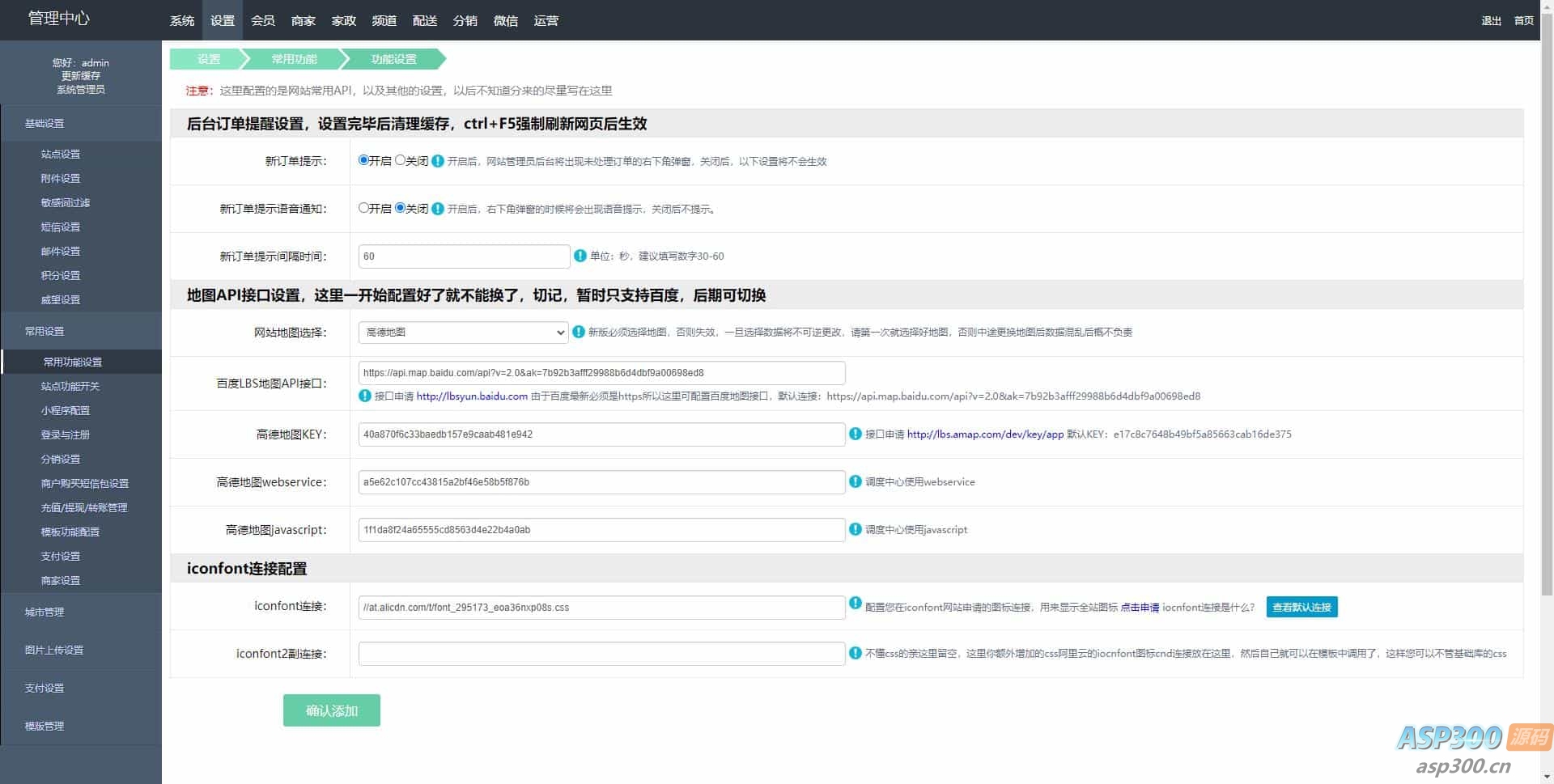The image size is (1554, 784).
Task: Switch to the 运营 menu item
Action: click(x=547, y=20)
